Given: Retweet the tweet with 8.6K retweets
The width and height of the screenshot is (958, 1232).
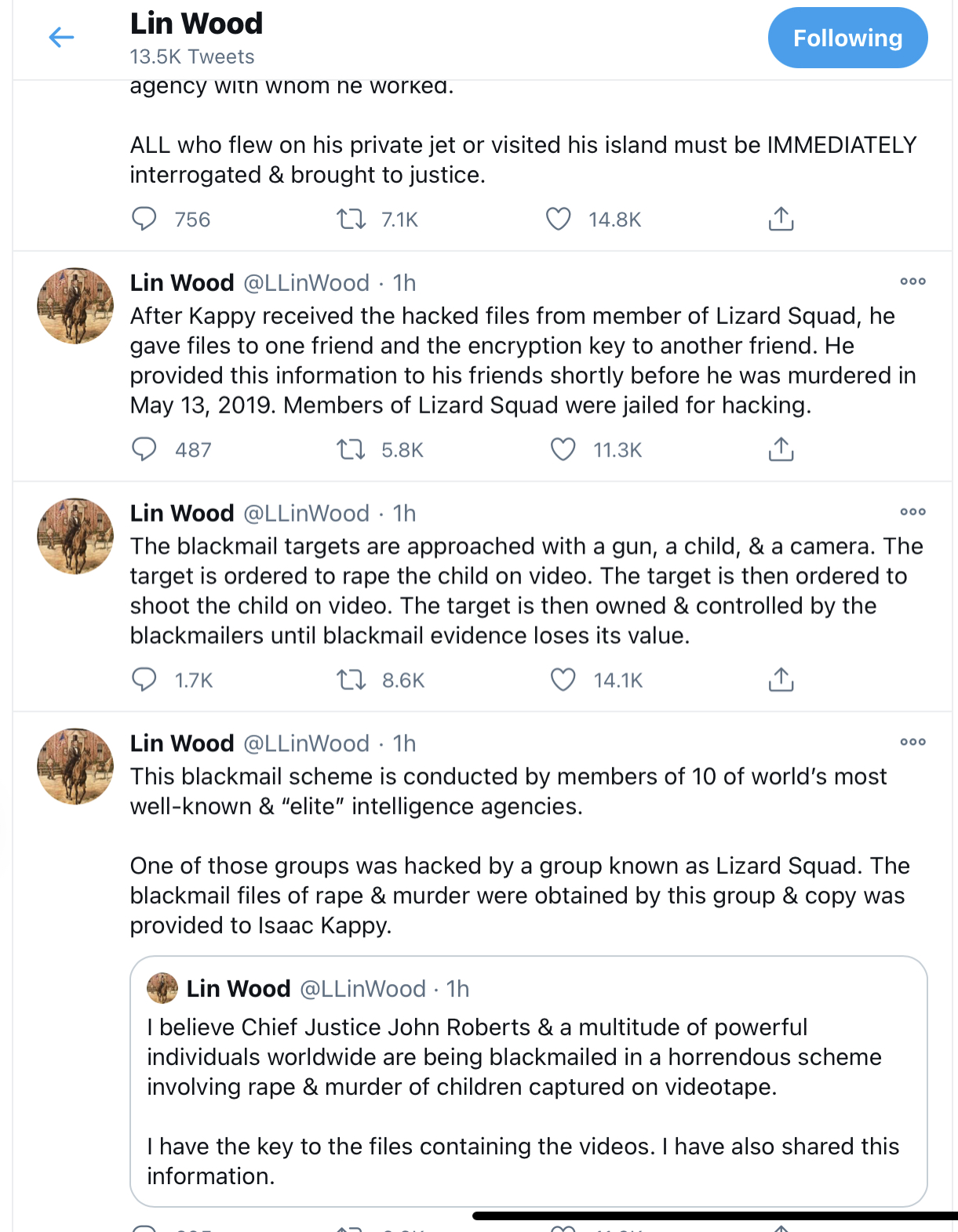Looking at the screenshot, I should click(351, 679).
